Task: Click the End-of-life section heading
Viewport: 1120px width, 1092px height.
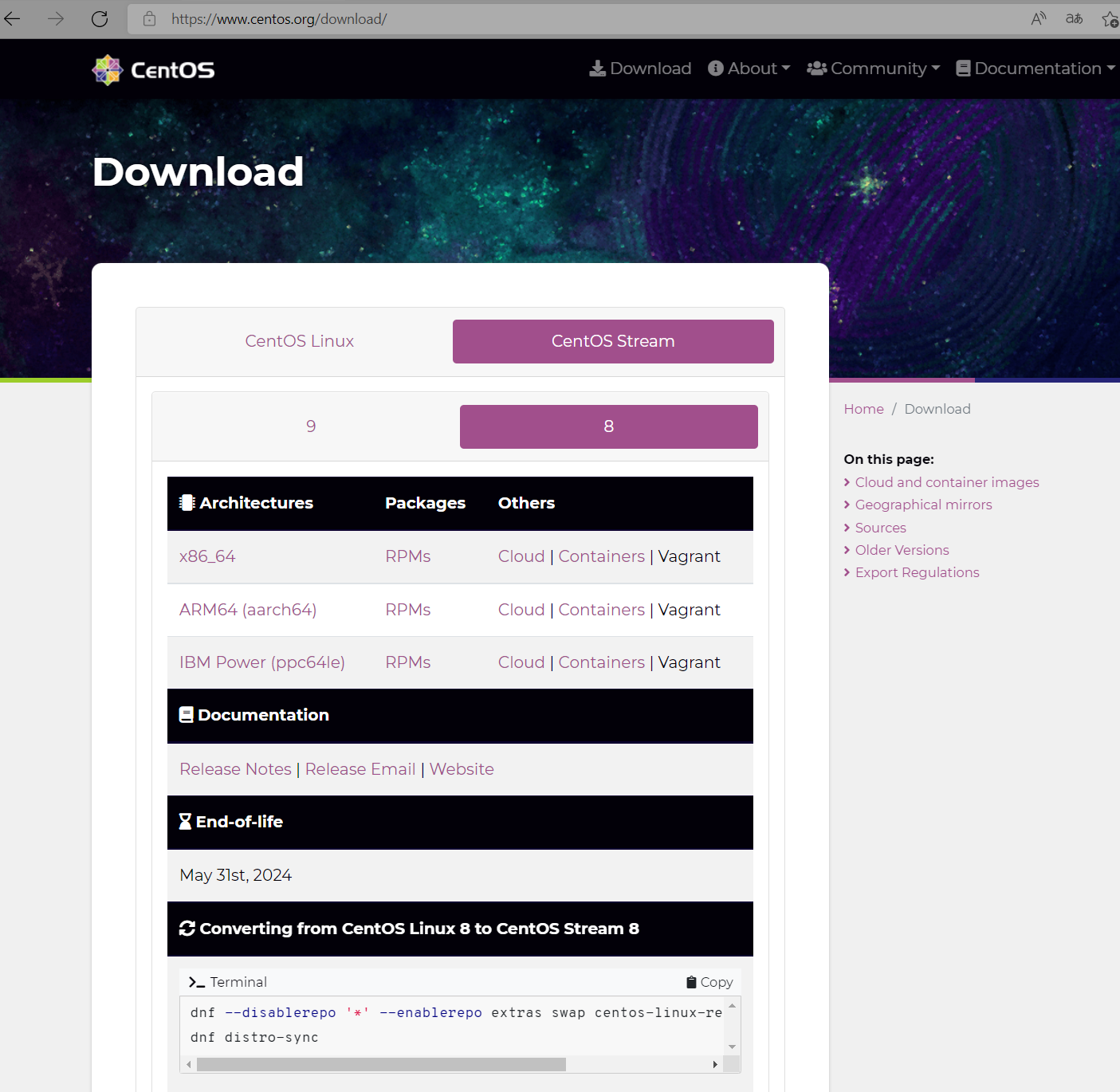Action: (x=231, y=822)
